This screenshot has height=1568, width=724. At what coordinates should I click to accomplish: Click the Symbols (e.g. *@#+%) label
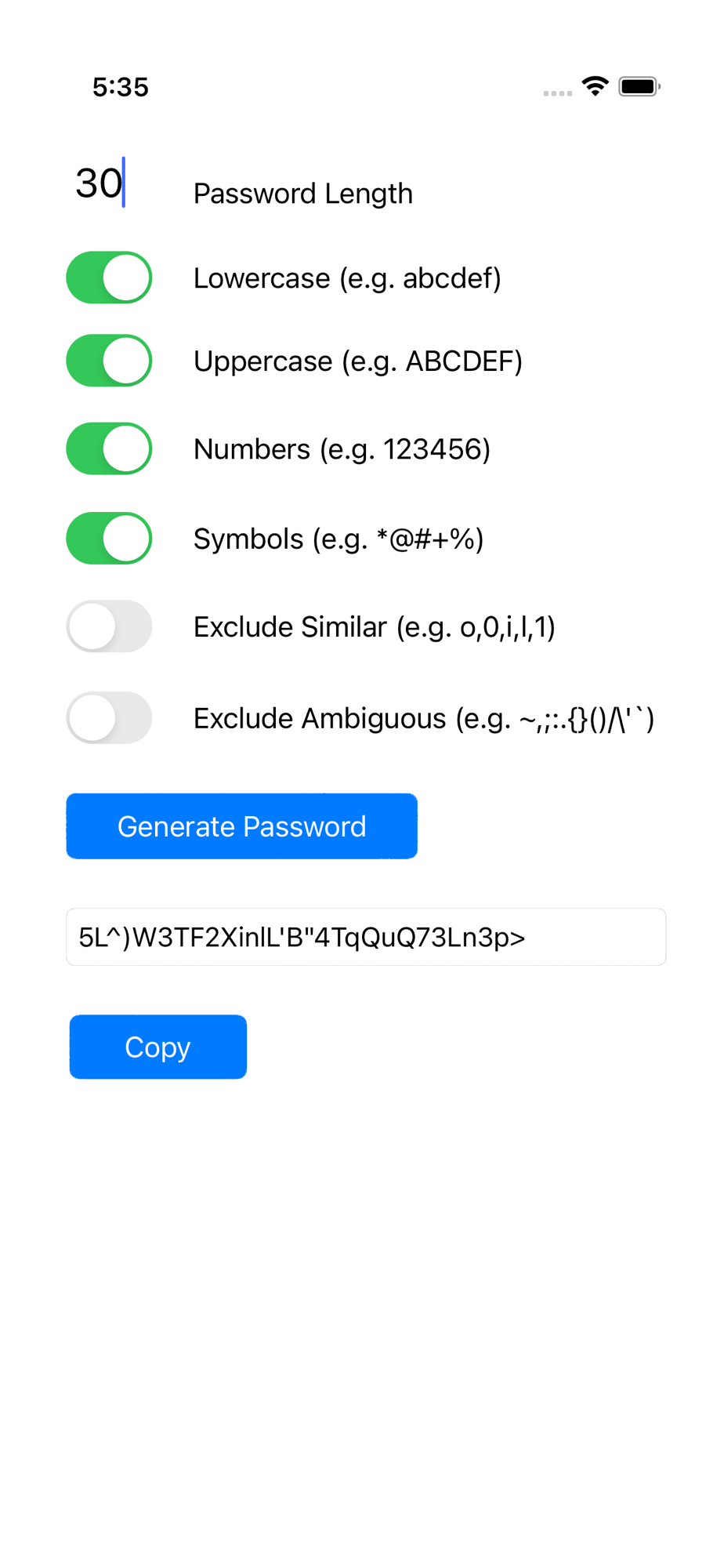338,539
